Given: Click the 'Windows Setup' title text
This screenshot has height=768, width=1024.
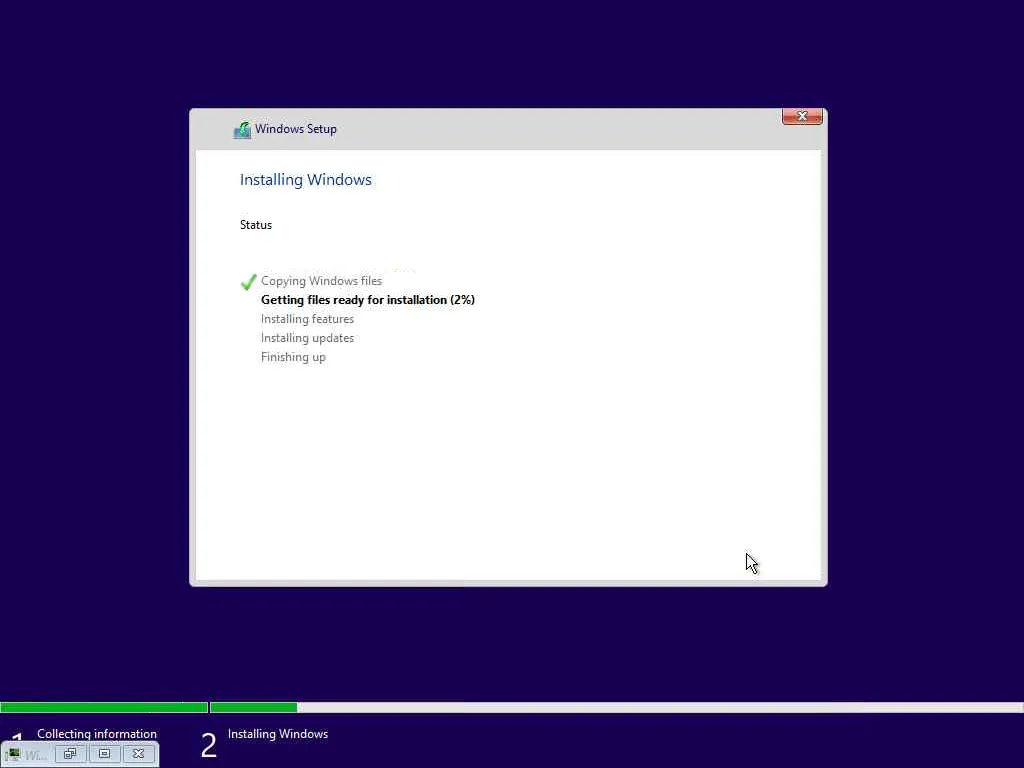Looking at the screenshot, I should (296, 129).
